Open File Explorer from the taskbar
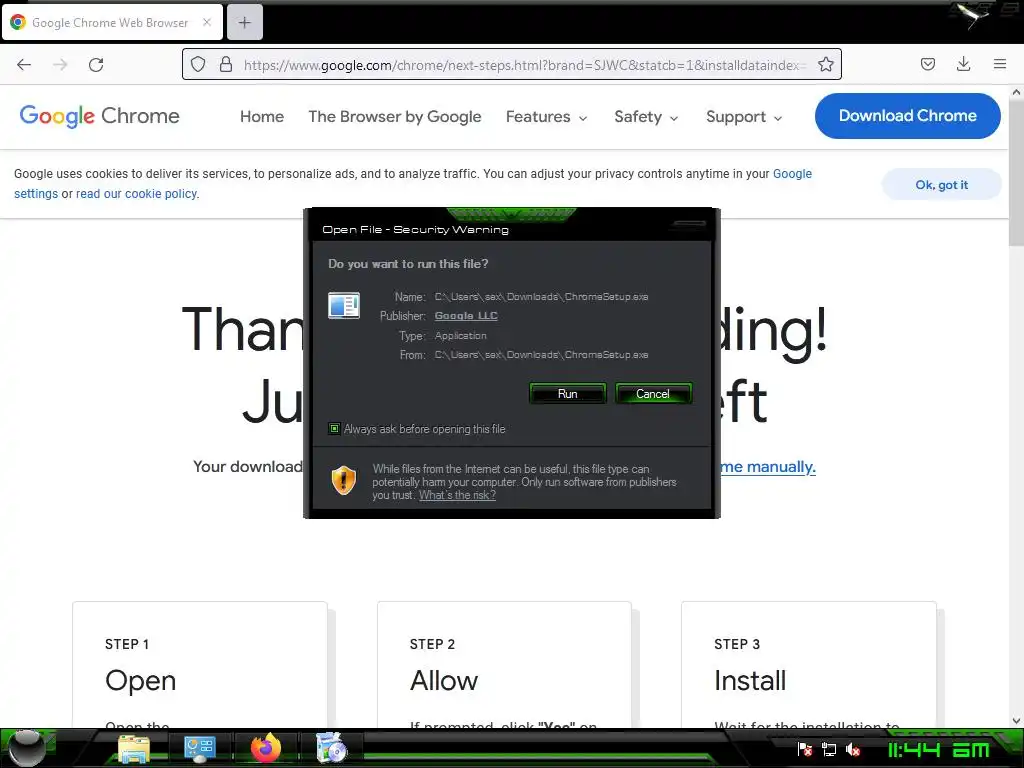 [134, 749]
